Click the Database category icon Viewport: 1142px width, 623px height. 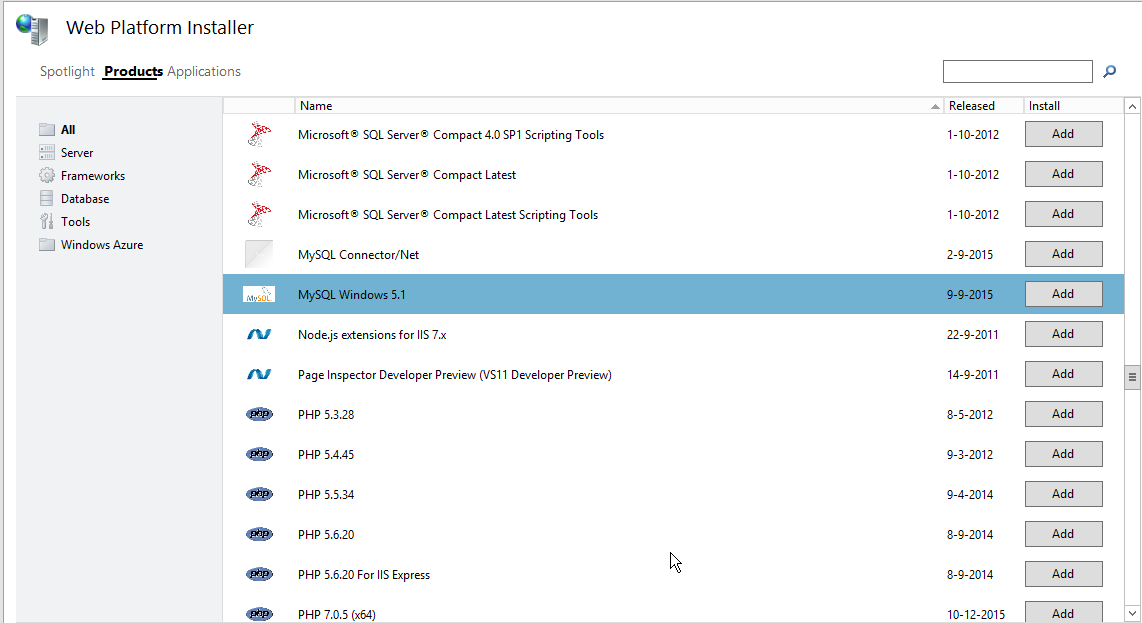point(47,198)
